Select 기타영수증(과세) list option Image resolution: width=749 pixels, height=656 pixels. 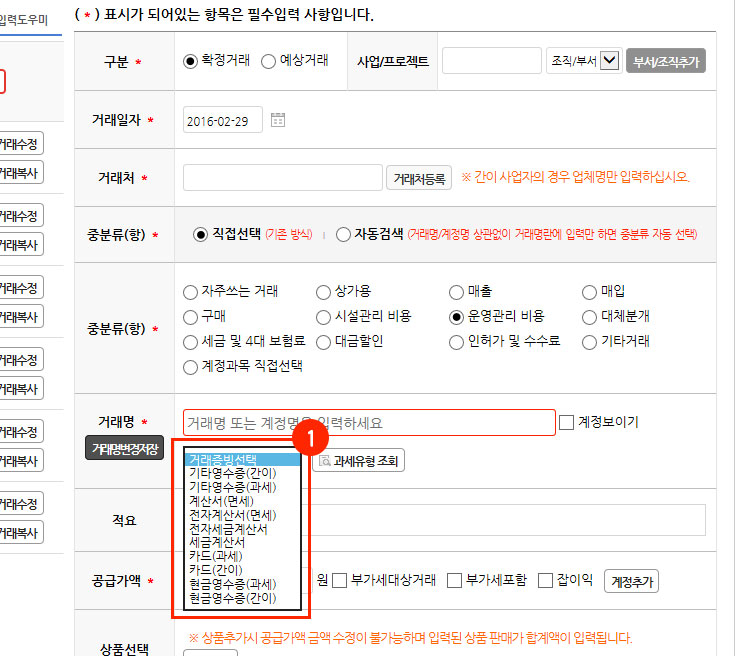(232, 486)
